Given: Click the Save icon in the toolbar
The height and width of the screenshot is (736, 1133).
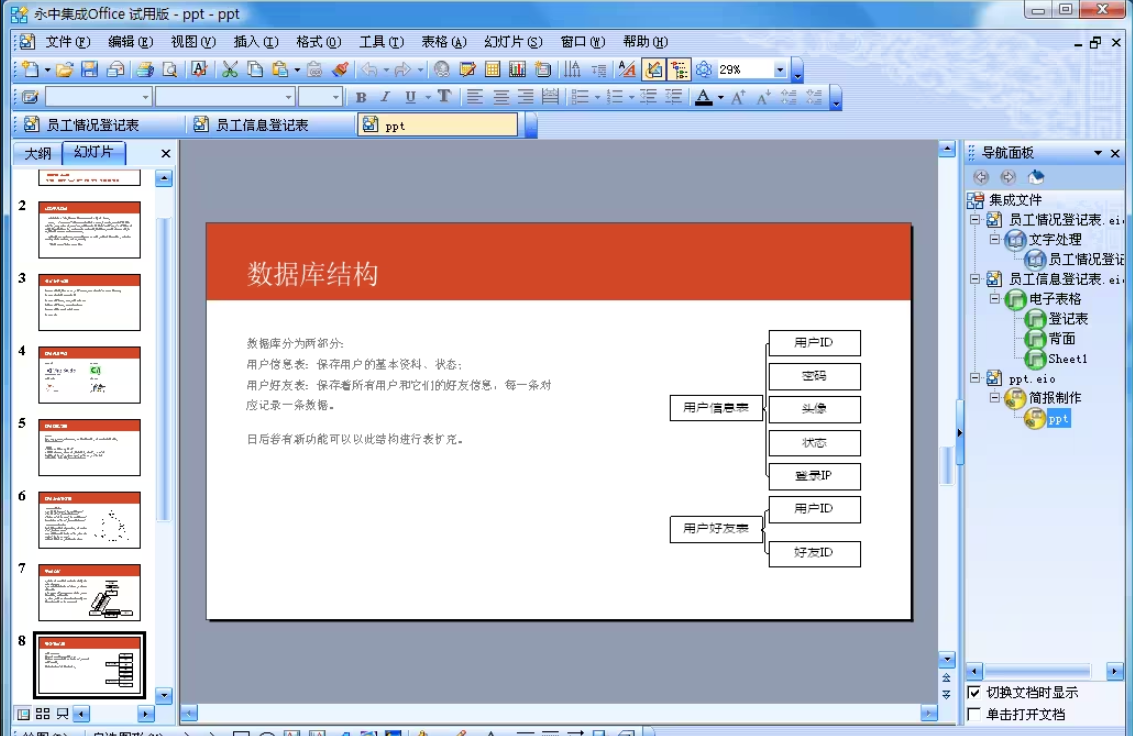Looking at the screenshot, I should coord(90,70).
